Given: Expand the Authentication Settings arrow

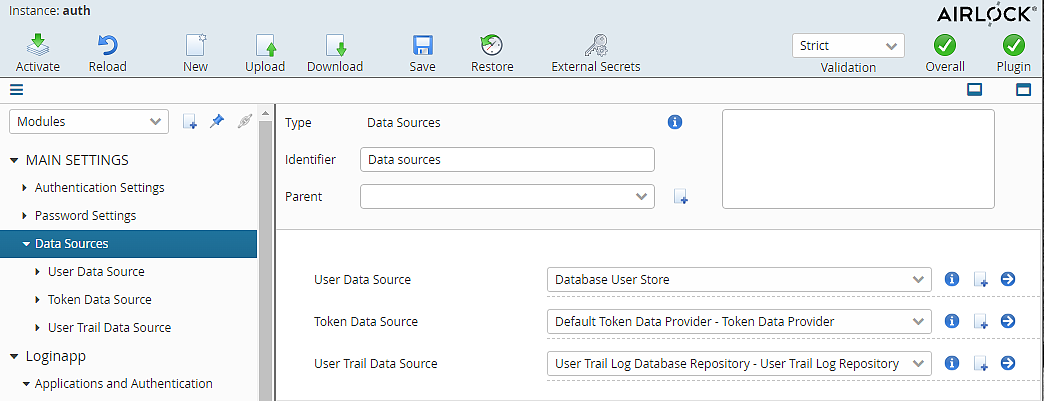Looking at the screenshot, I should [x=25, y=188].
